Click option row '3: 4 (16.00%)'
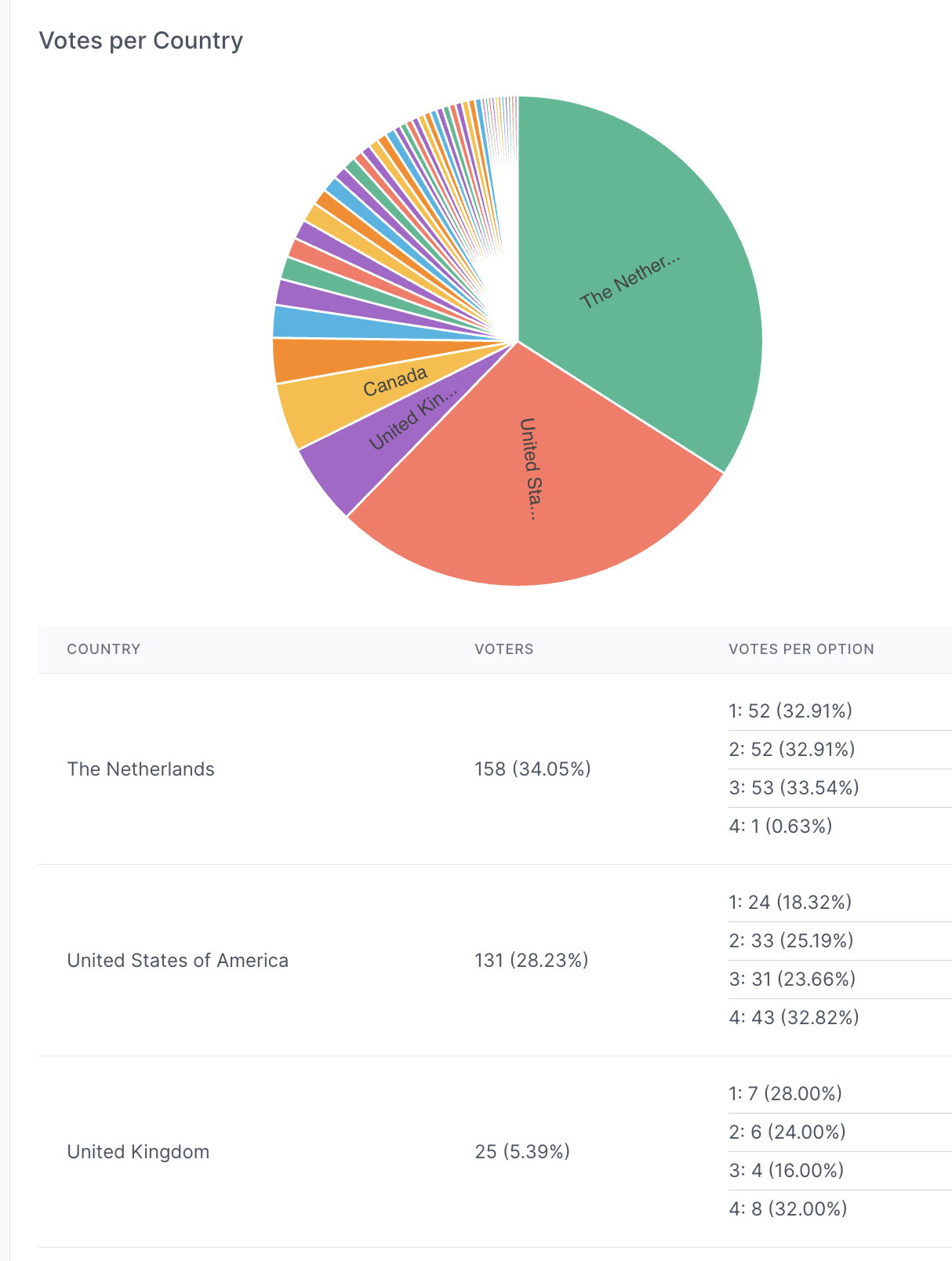The image size is (952, 1261). click(x=840, y=1171)
